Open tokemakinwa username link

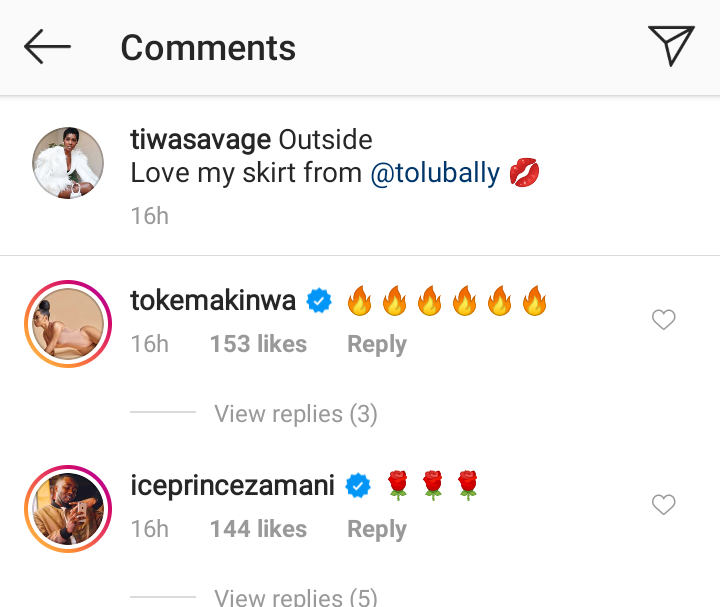pyautogui.click(x=214, y=300)
